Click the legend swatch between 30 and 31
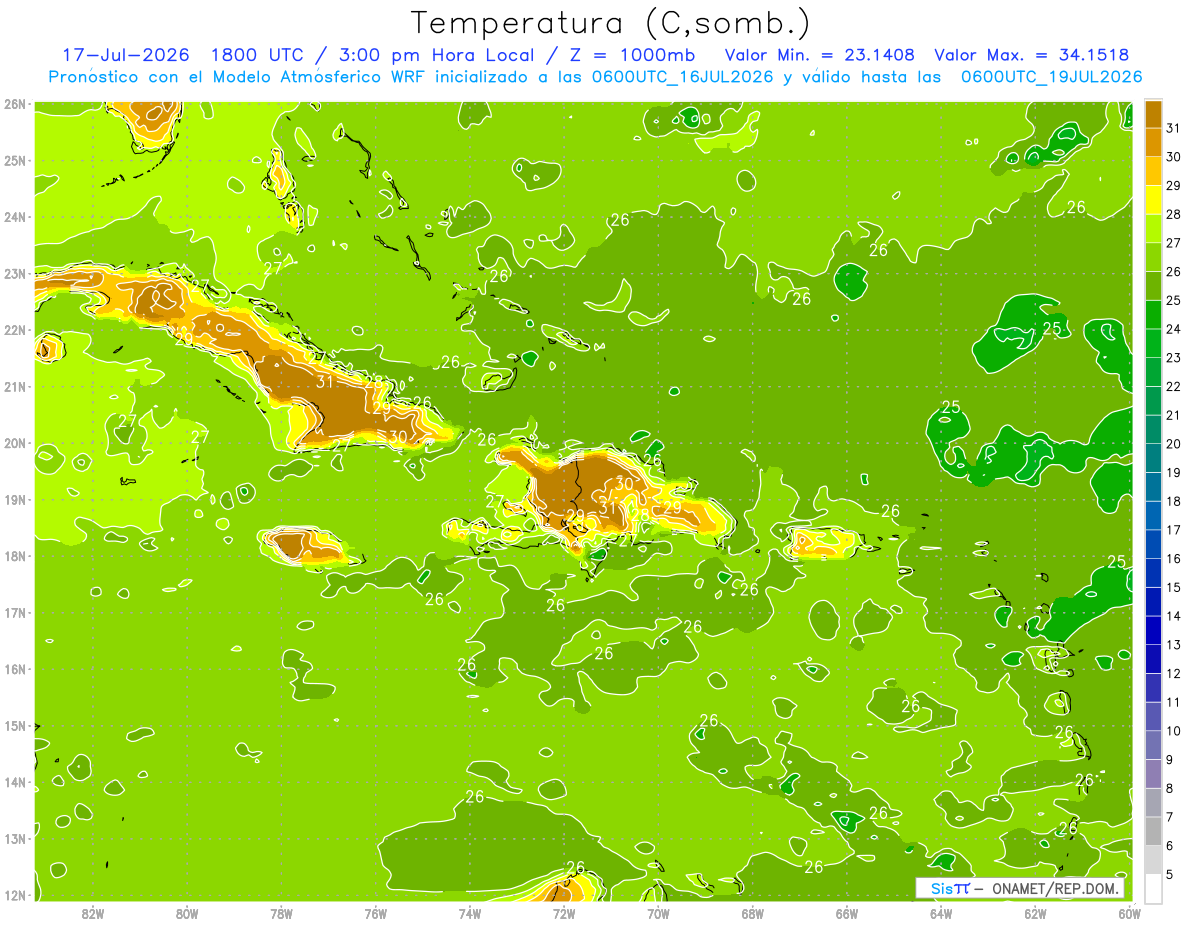The image size is (1200, 927). point(1154,142)
